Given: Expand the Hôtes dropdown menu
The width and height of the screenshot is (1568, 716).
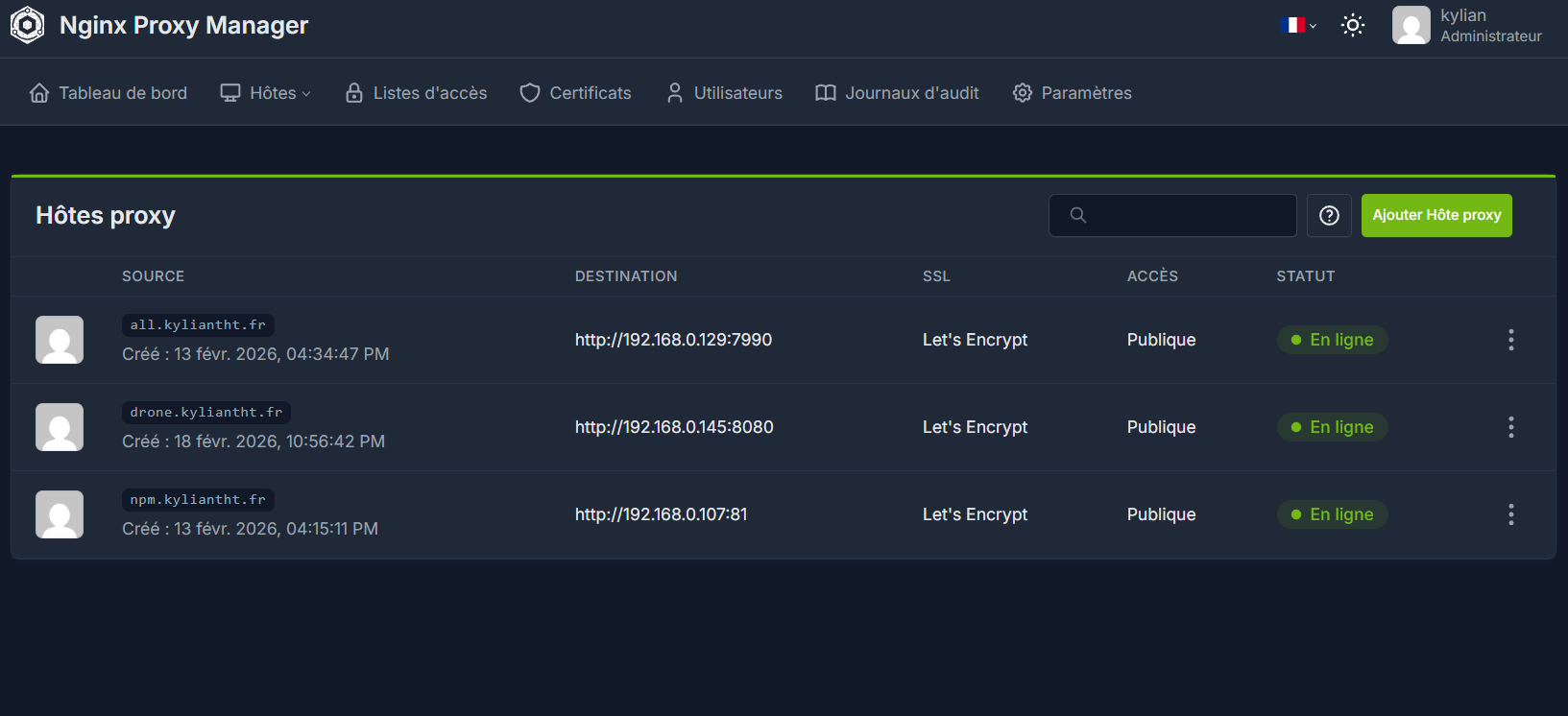Looking at the screenshot, I should [266, 93].
